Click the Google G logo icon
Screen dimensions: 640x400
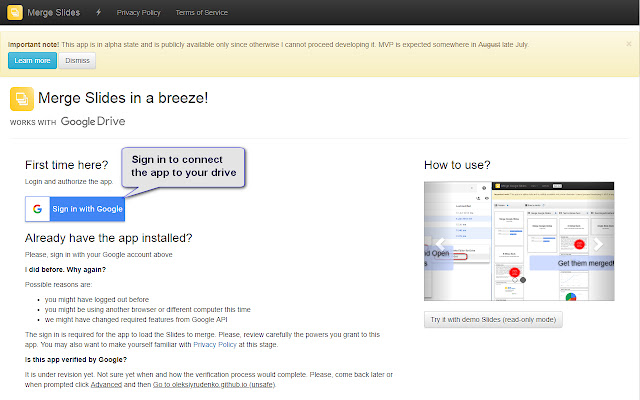[x=38, y=209]
